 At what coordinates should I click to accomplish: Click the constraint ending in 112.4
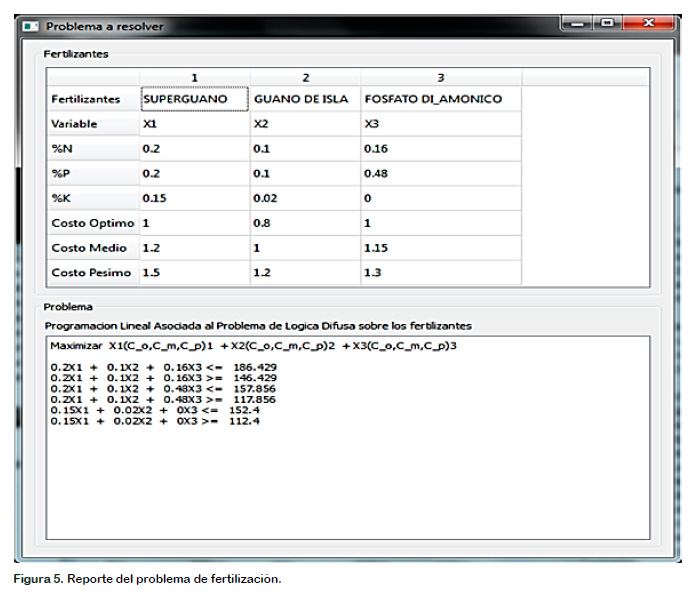point(155,421)
